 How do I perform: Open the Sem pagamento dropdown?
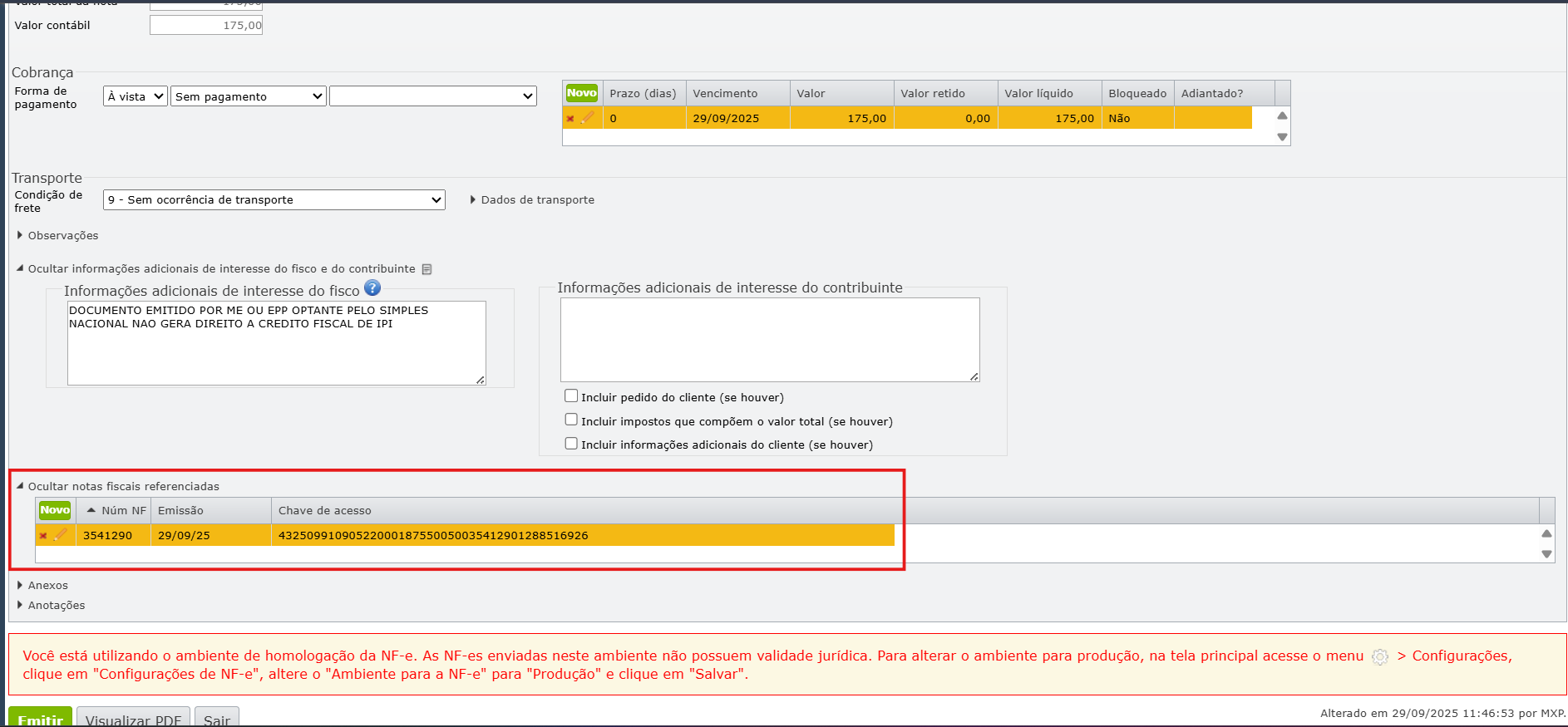(x=249, y=96)
